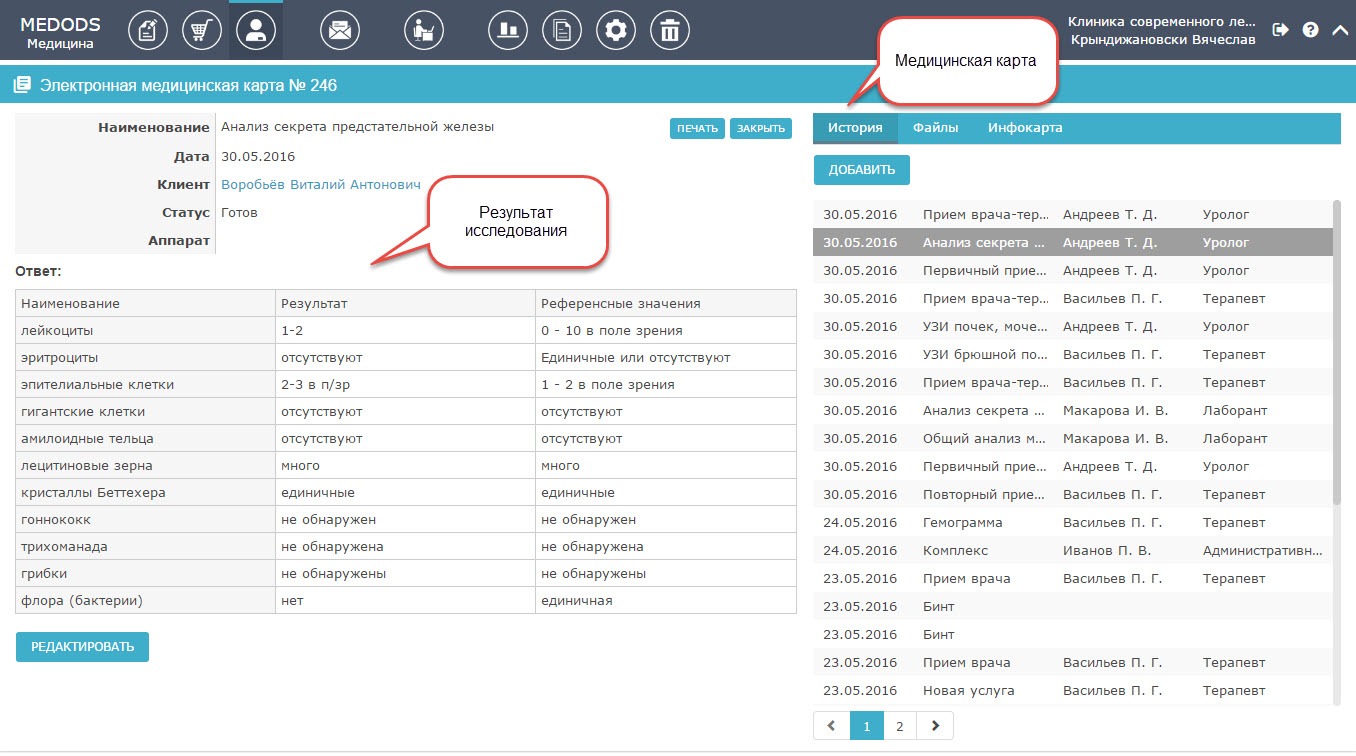The height and width of the screenshot is (756, 1356).
Task: Click the shopping cart icon
Action: (202, 30)
